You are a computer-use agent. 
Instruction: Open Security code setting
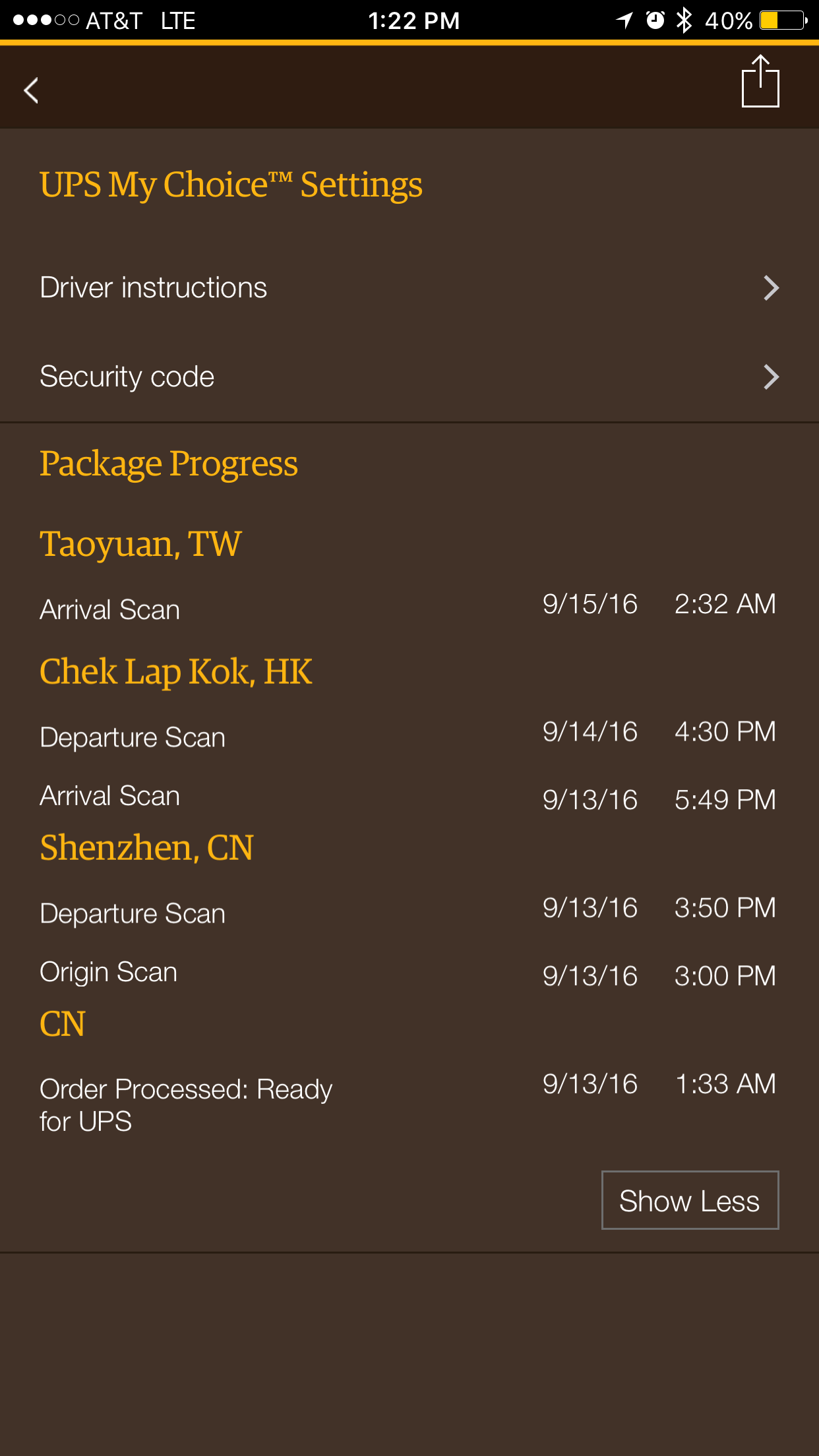(127, 377)
